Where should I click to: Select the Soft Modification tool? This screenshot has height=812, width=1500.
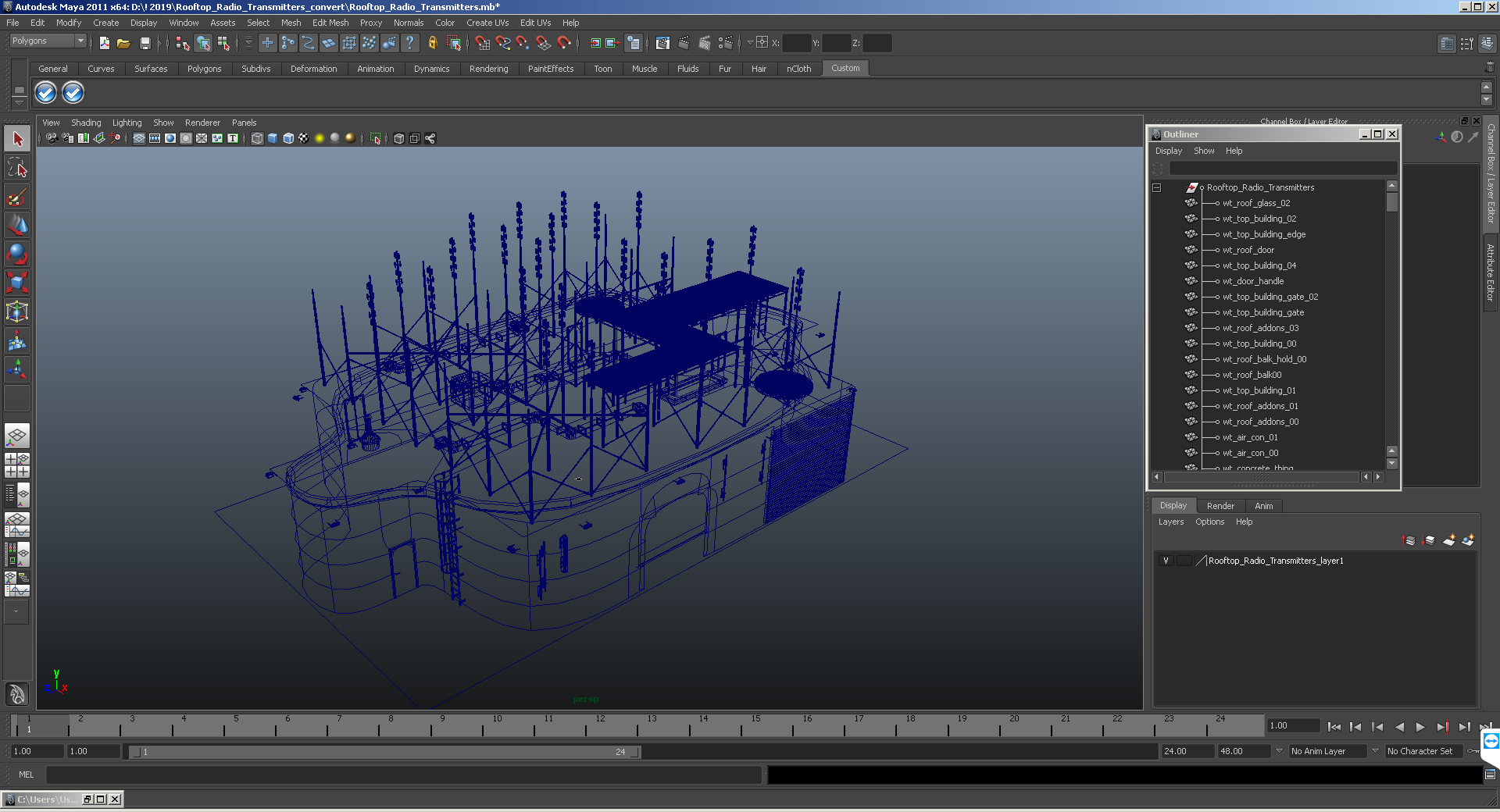[17, 340]
